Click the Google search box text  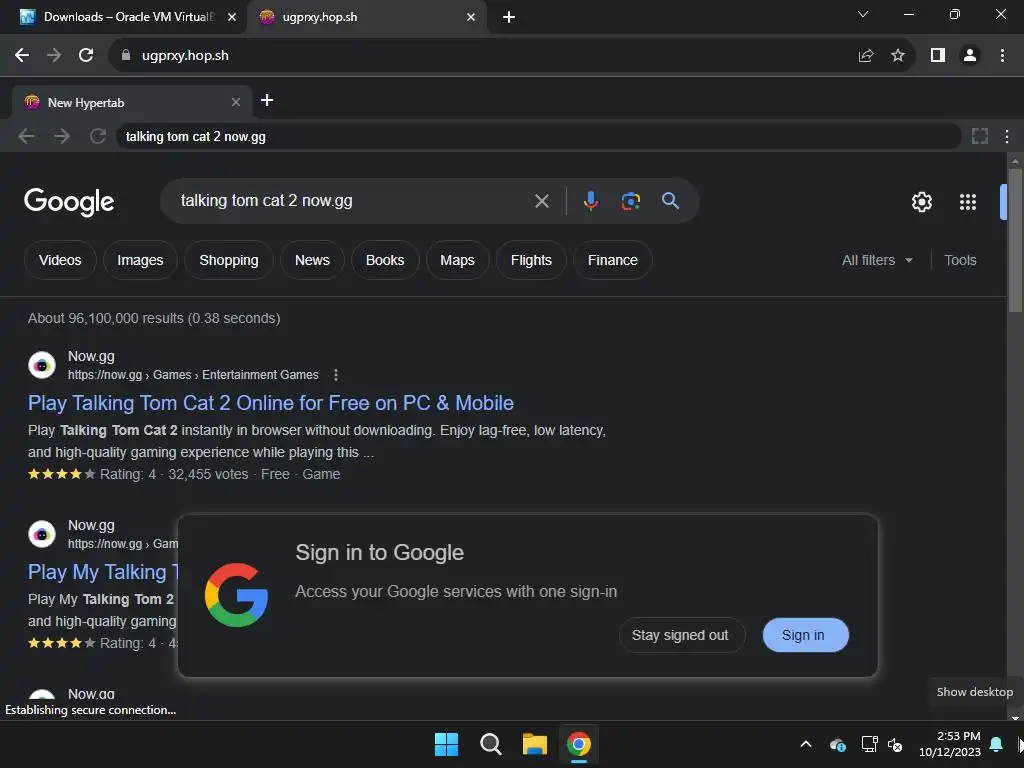point(266,200)
